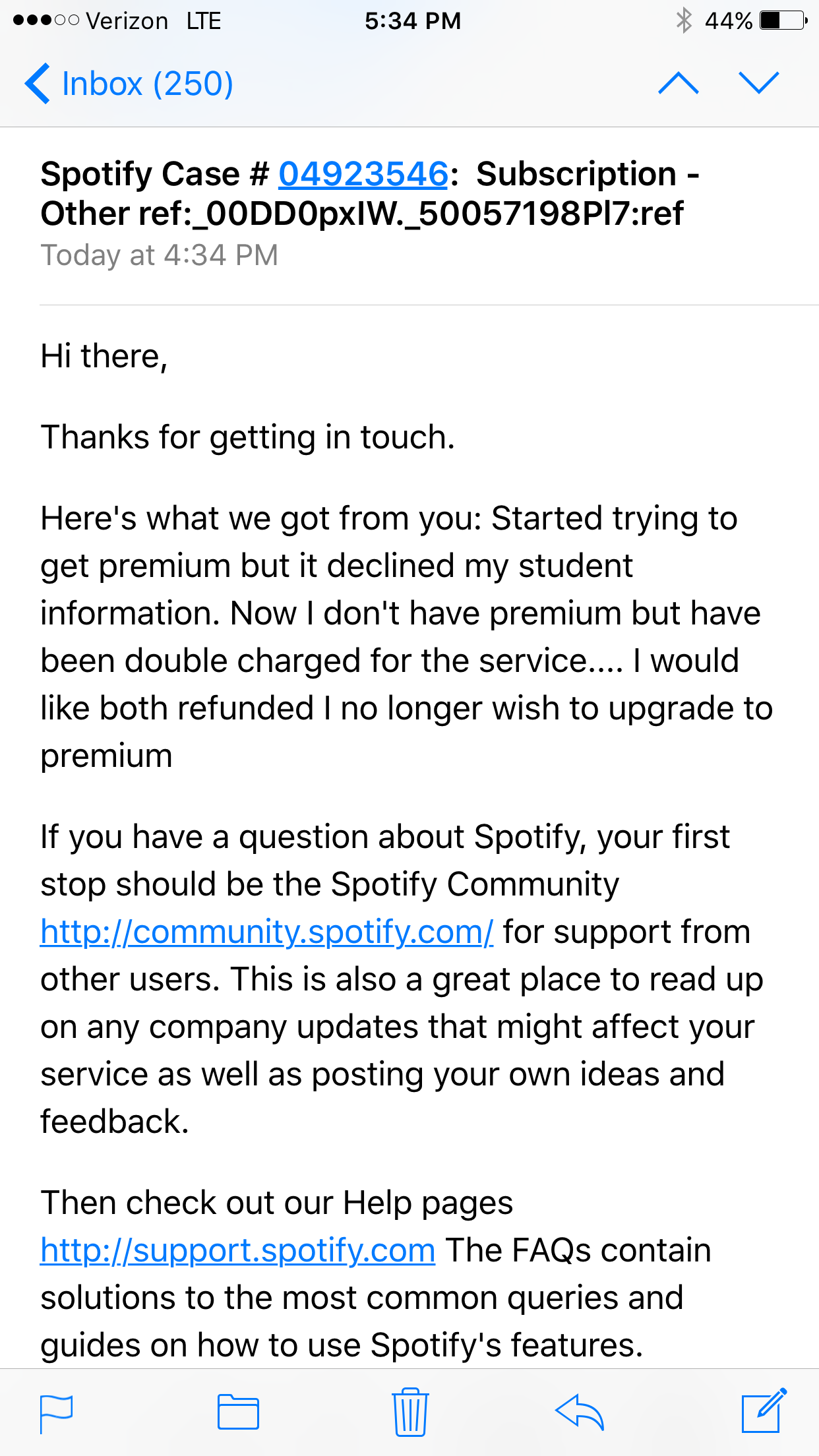Viewport: 819px width, 1456px height.
Task: Go back to Inbox (250)
Action: point(129,84)
